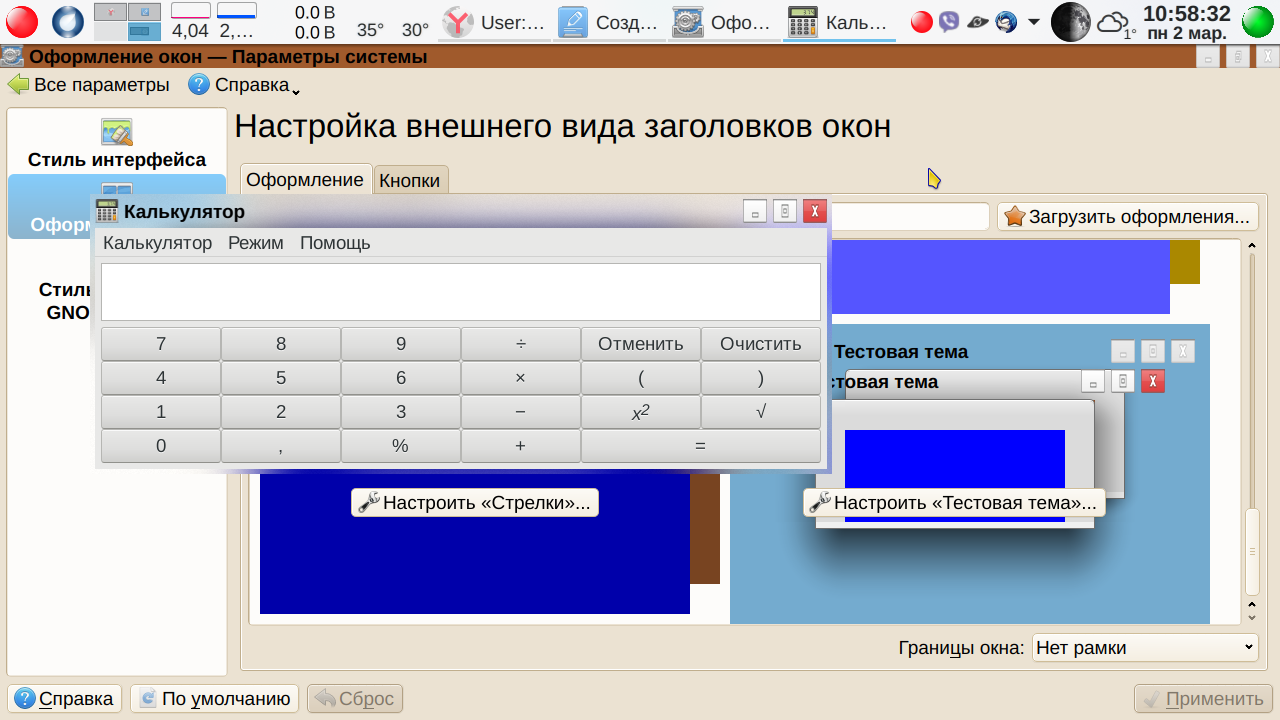This screenshot has height=720, width=1280.
Task: Click the dark bird-shaped tray icon
Action: (978, 22)
